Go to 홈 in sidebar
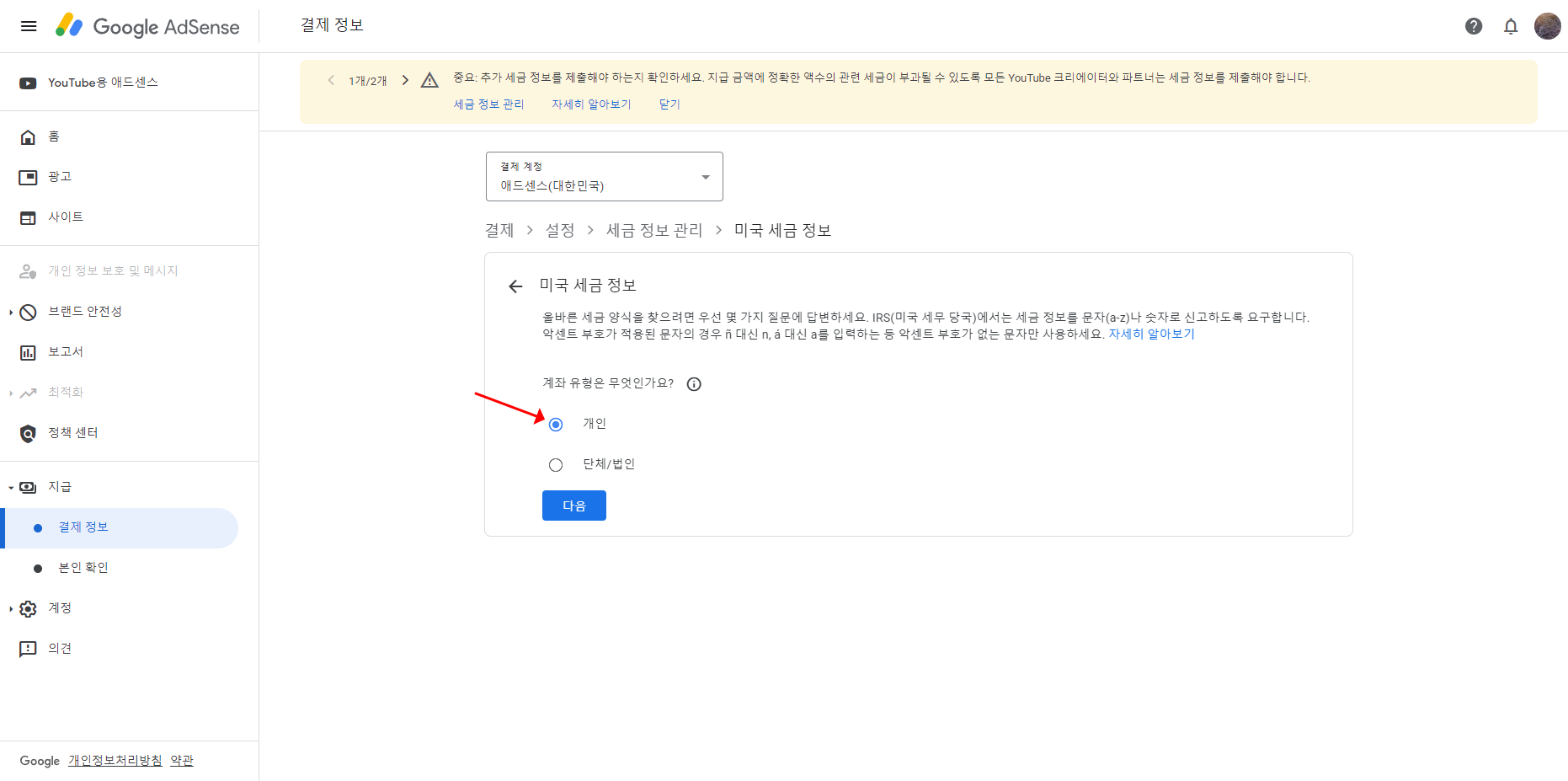 [x=54, y=136]
